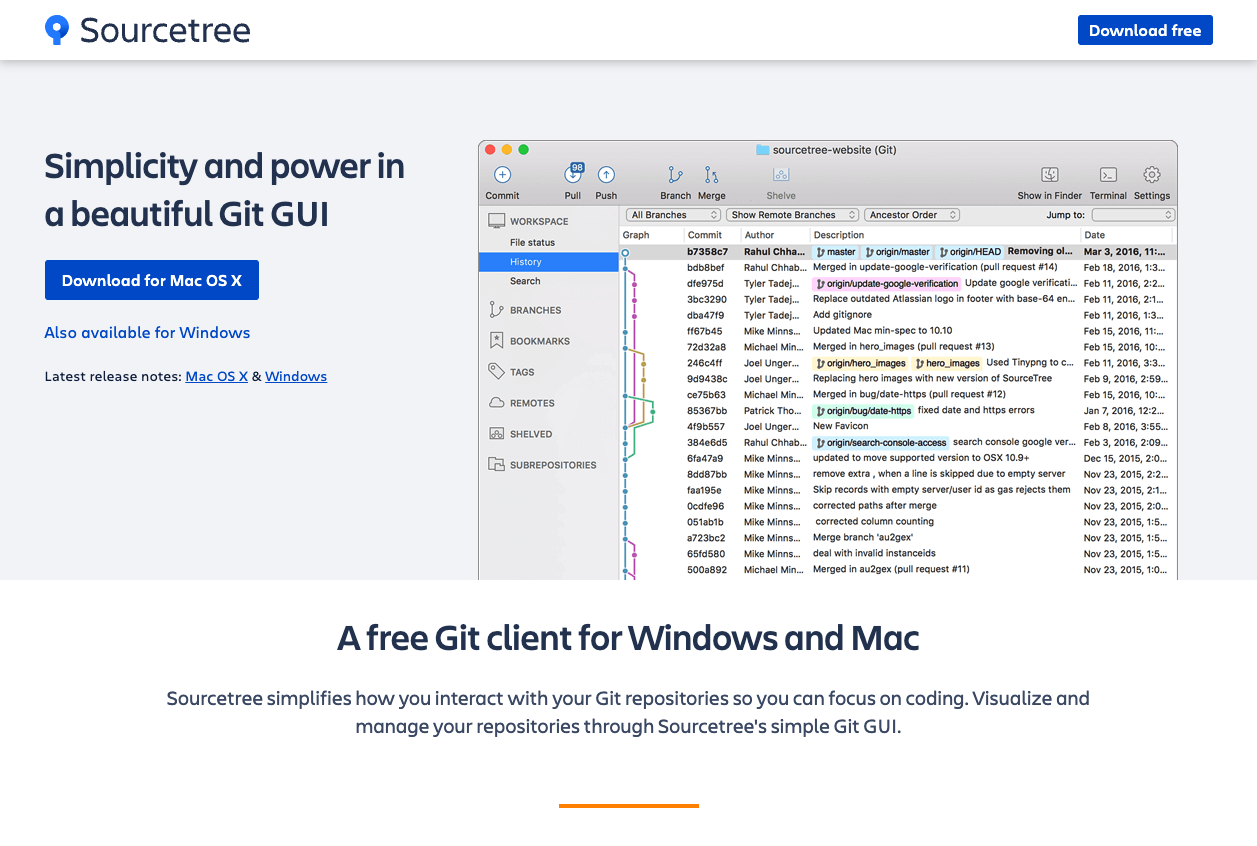The height and width of the screenshot is (846, 1257).
Task: Expand the SHELVED sidebar section
Action: (531, 434)
